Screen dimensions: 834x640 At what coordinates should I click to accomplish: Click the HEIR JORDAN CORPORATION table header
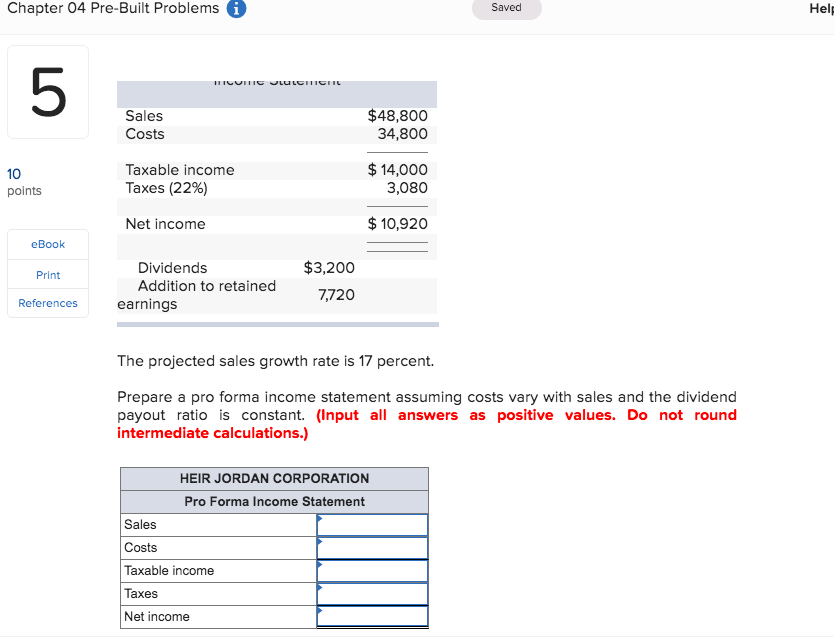(274, 478)
